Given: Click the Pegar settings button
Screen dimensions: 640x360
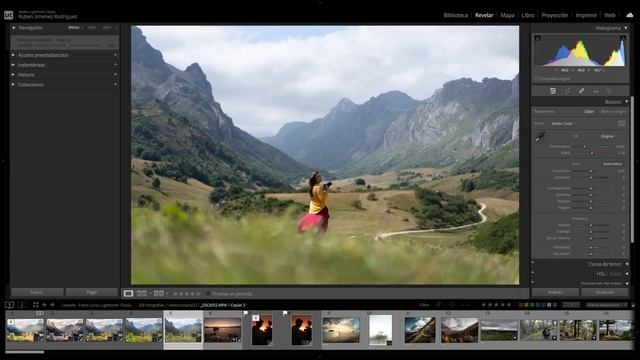Looking at the screenshot, I should click(92, 292).
